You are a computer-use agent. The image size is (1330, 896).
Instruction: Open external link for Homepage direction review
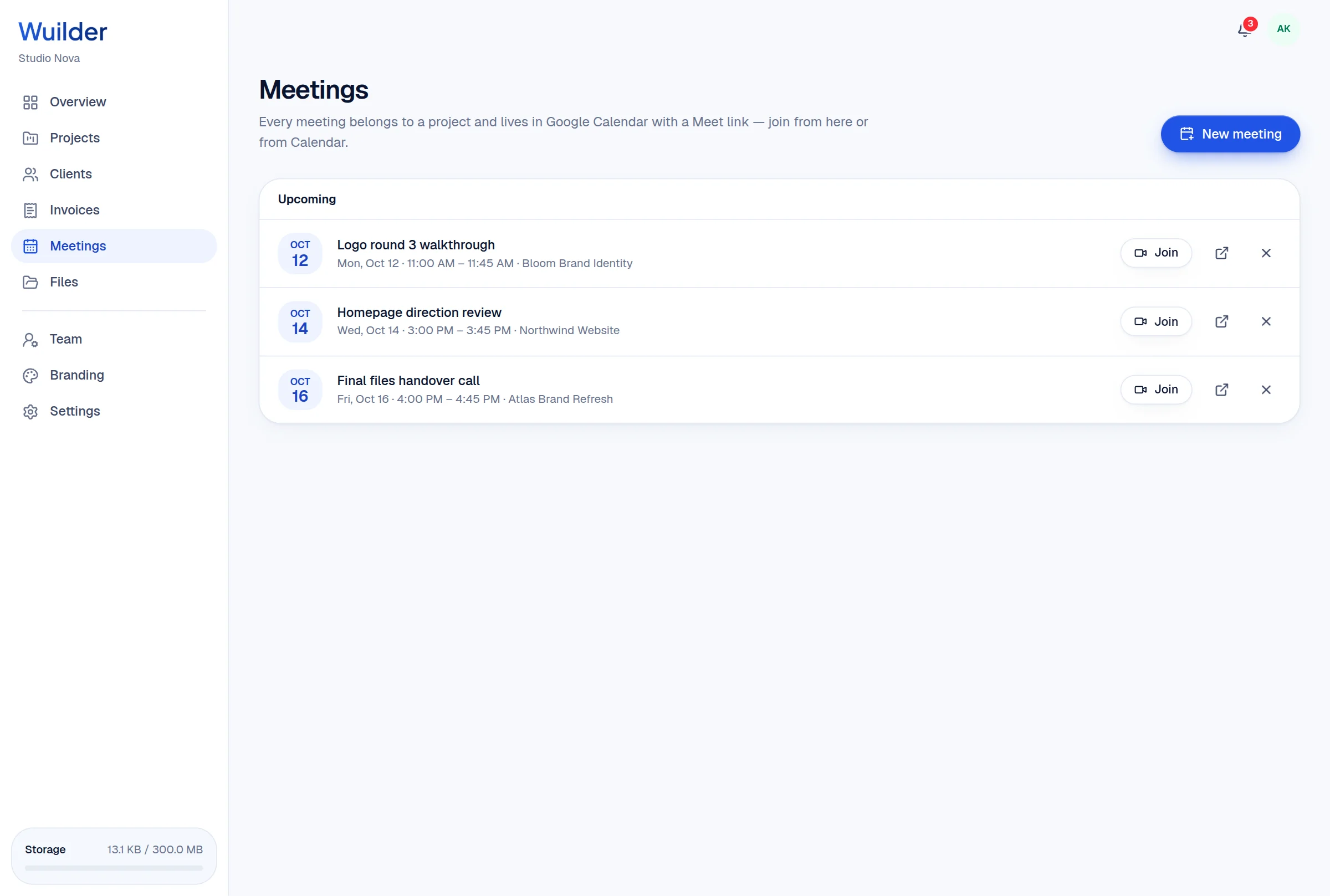tap(1221, 321)
